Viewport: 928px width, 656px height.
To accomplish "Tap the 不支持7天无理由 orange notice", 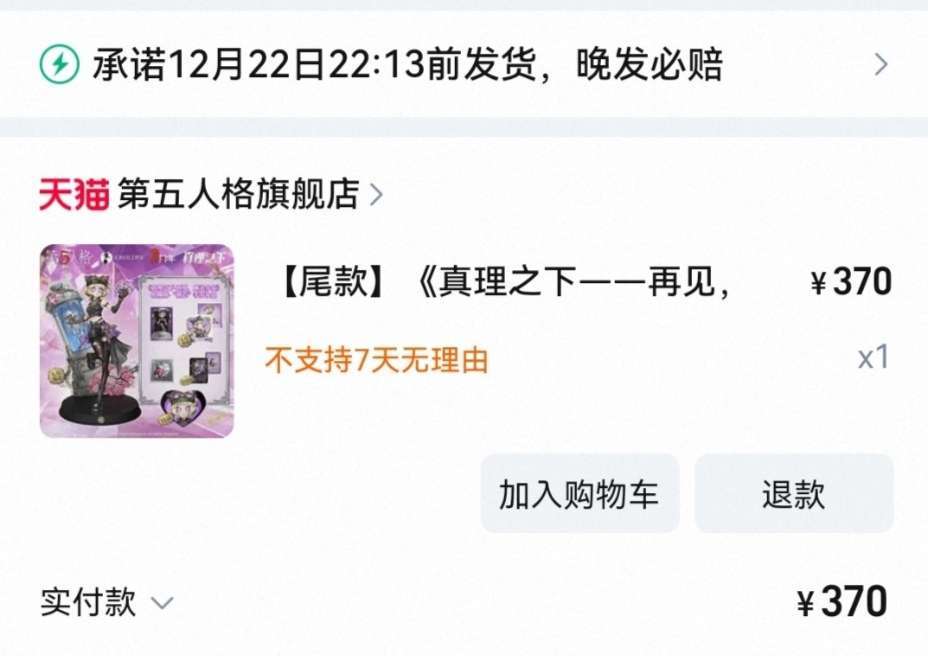I will (x=377, y=359).
